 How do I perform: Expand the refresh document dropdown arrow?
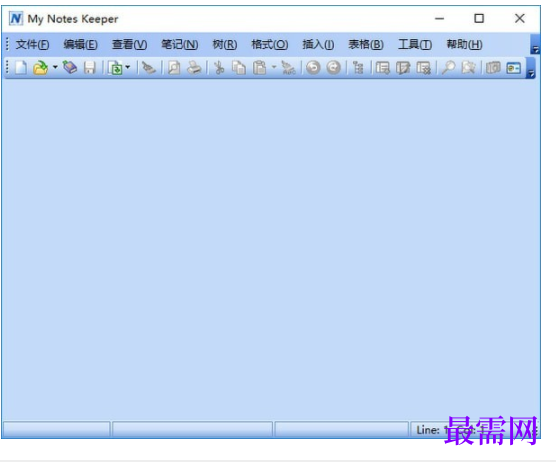tap(128, 67)
